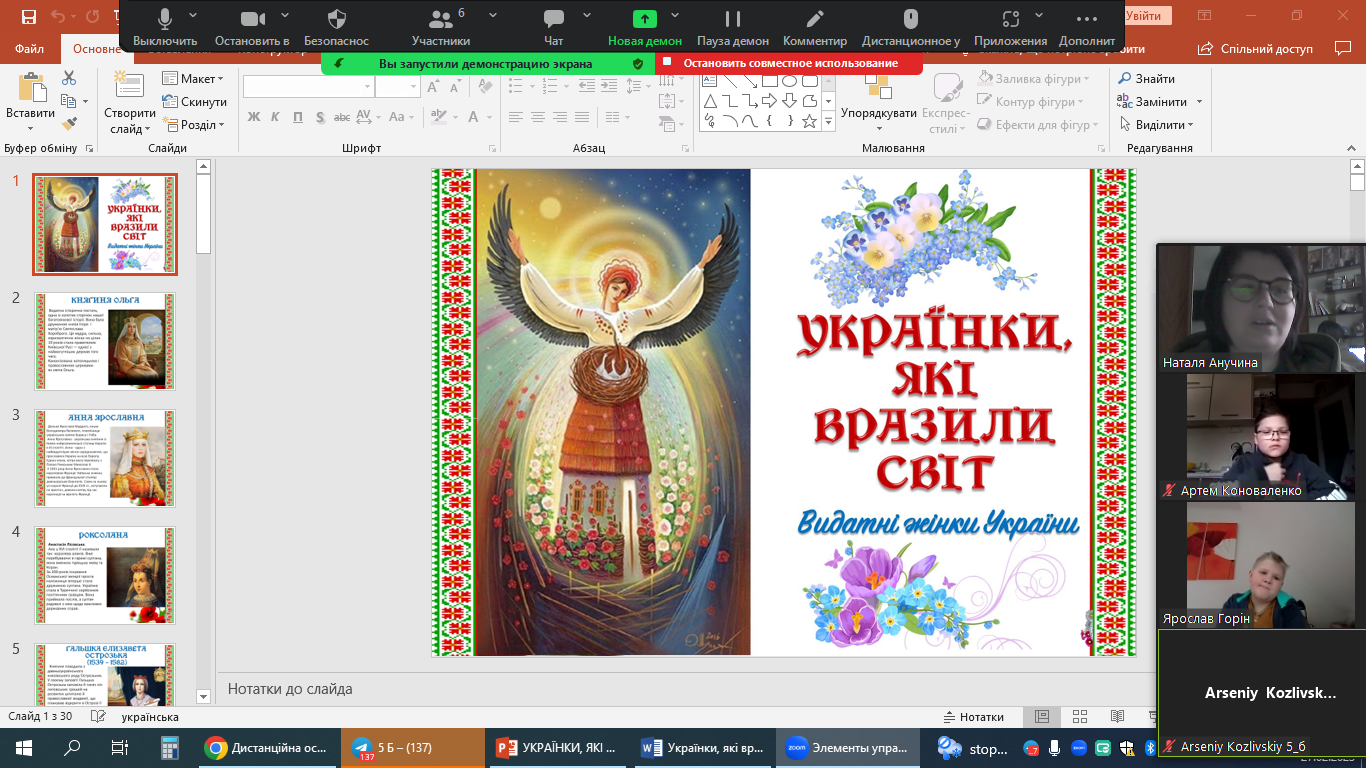The width and height of the screenshot is (1366, 768).
Task: Stop video with Остановить в button
Action: click(x=252, y=26)
